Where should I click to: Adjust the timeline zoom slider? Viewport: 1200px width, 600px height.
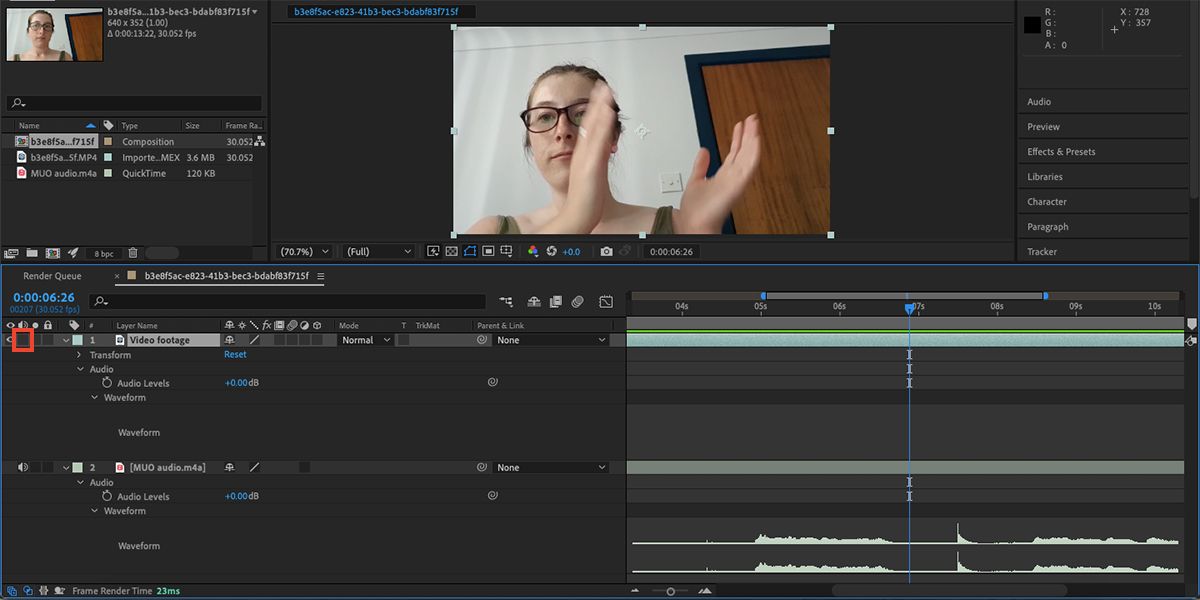[x=672, y=590]
